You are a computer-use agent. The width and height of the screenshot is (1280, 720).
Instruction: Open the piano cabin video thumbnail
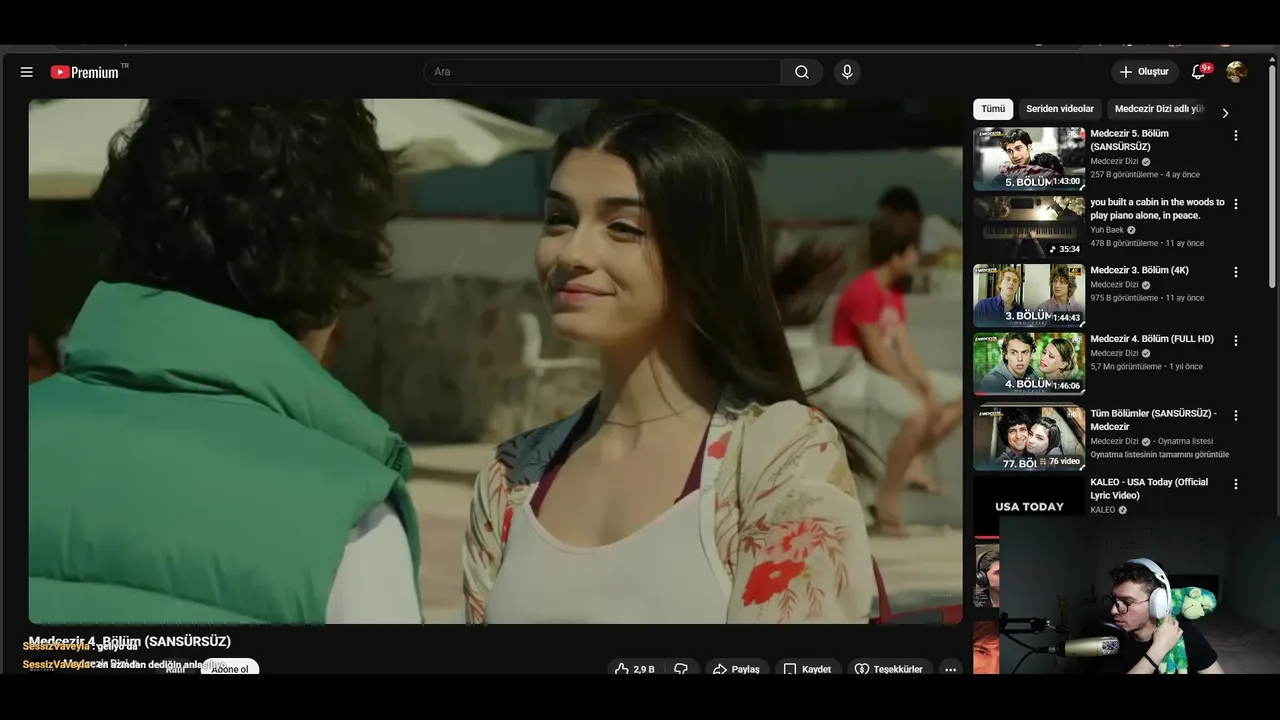[1029, 227]
